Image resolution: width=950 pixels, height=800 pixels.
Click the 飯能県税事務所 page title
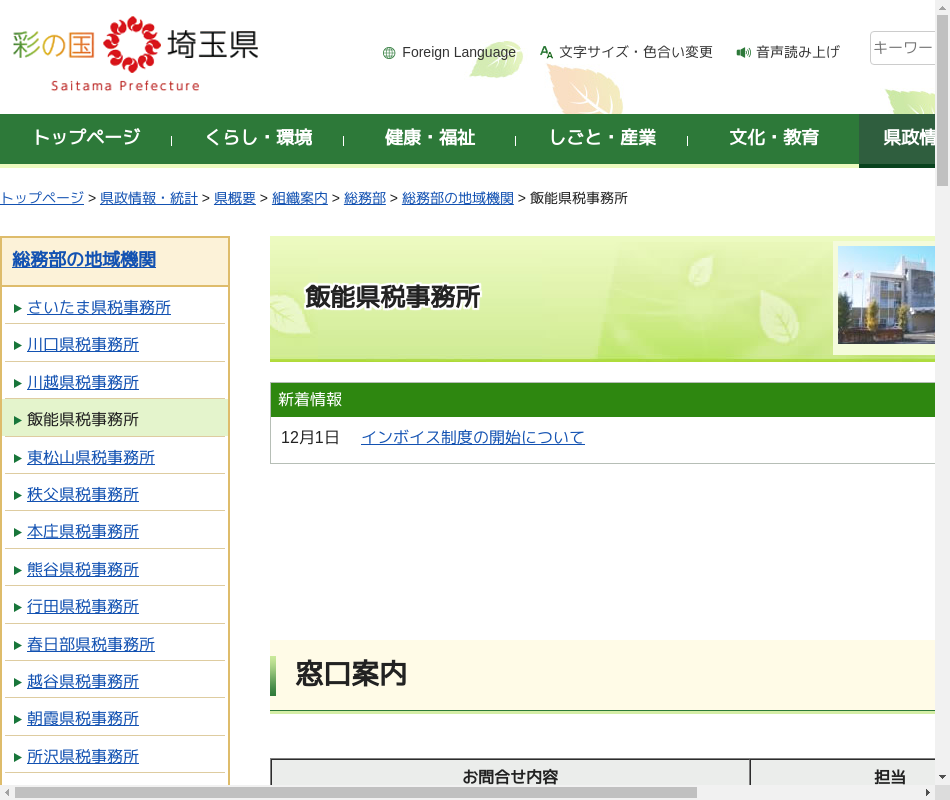[392, 297]
